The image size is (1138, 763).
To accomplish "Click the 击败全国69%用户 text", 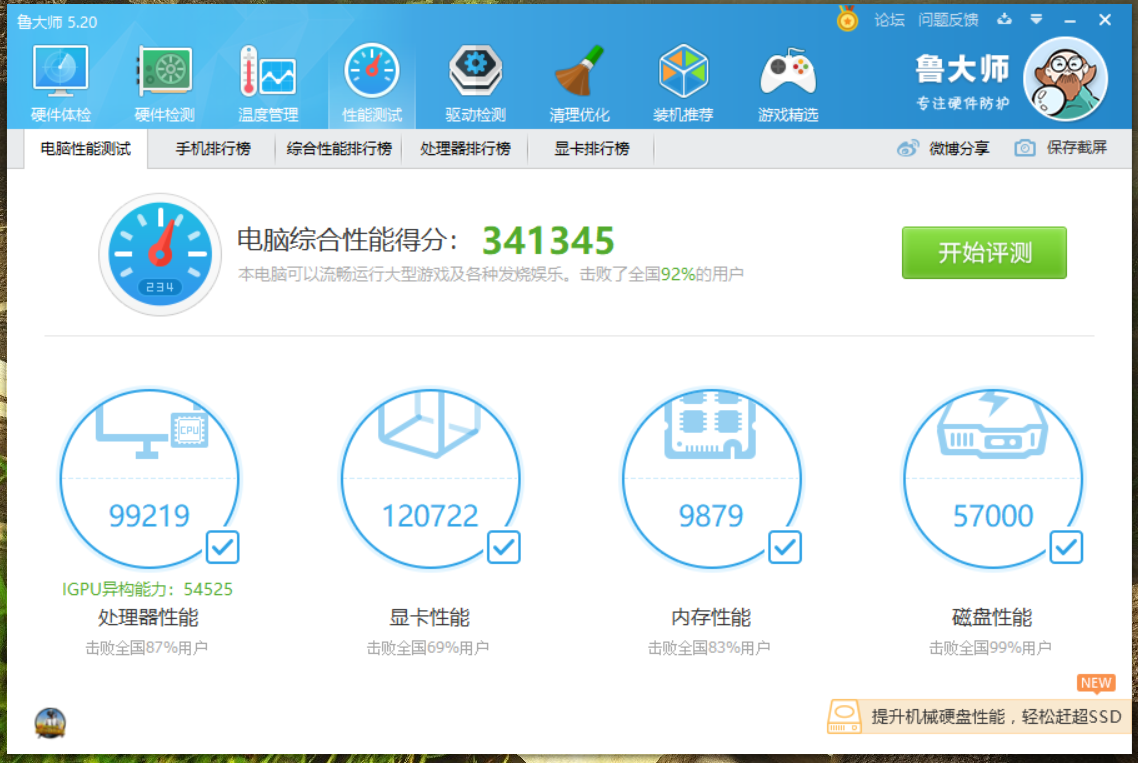I will (x=427, y=648).
